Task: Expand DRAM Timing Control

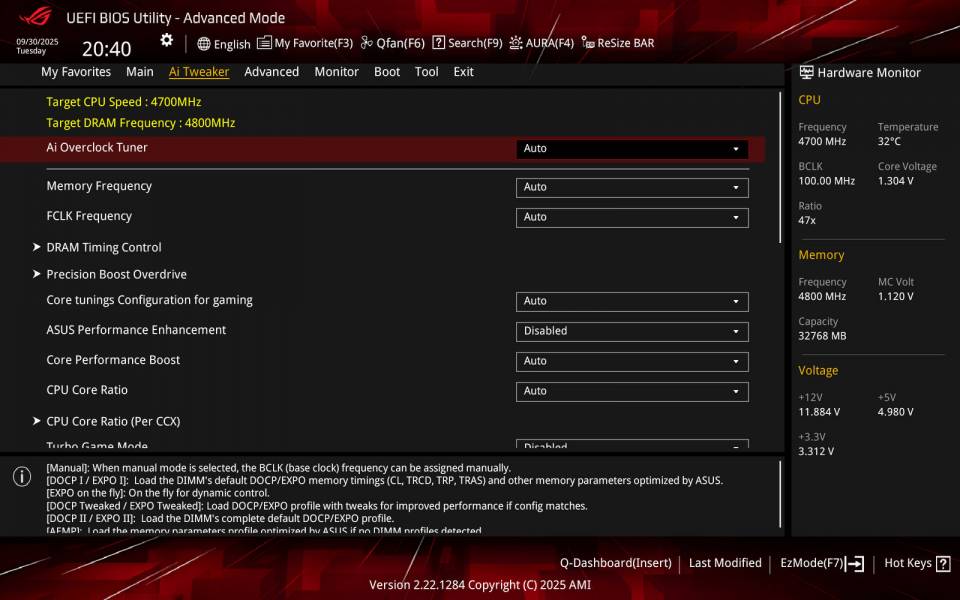Action: 103,247
